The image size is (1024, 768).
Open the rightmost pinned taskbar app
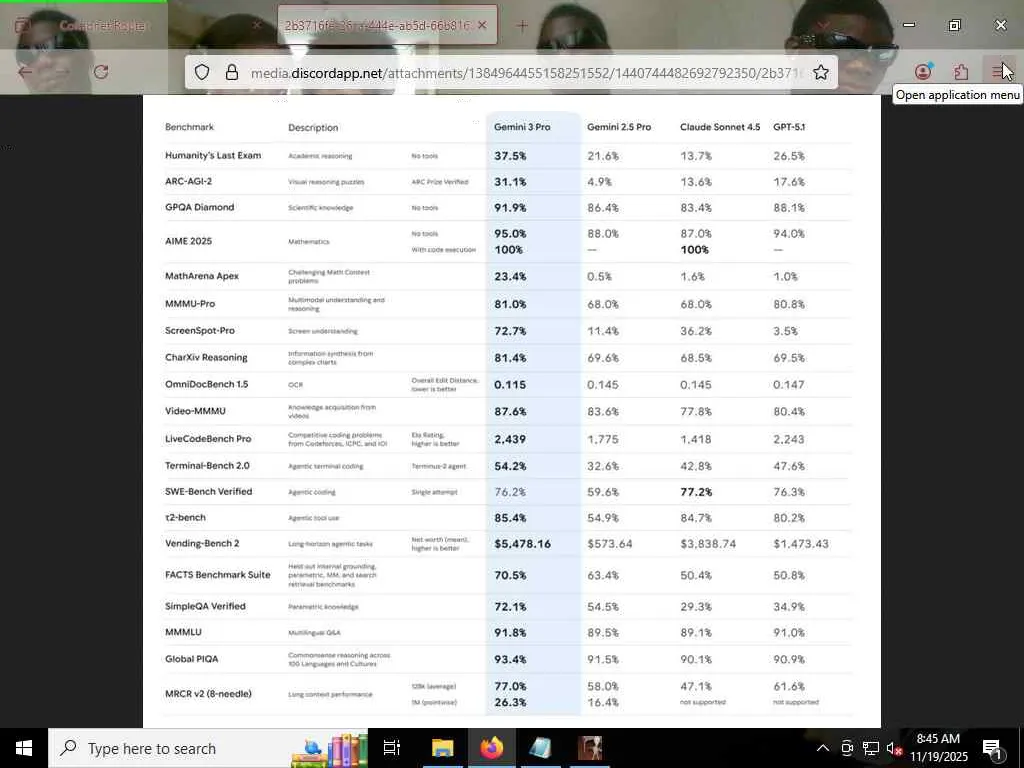click(x=590, y=748)
